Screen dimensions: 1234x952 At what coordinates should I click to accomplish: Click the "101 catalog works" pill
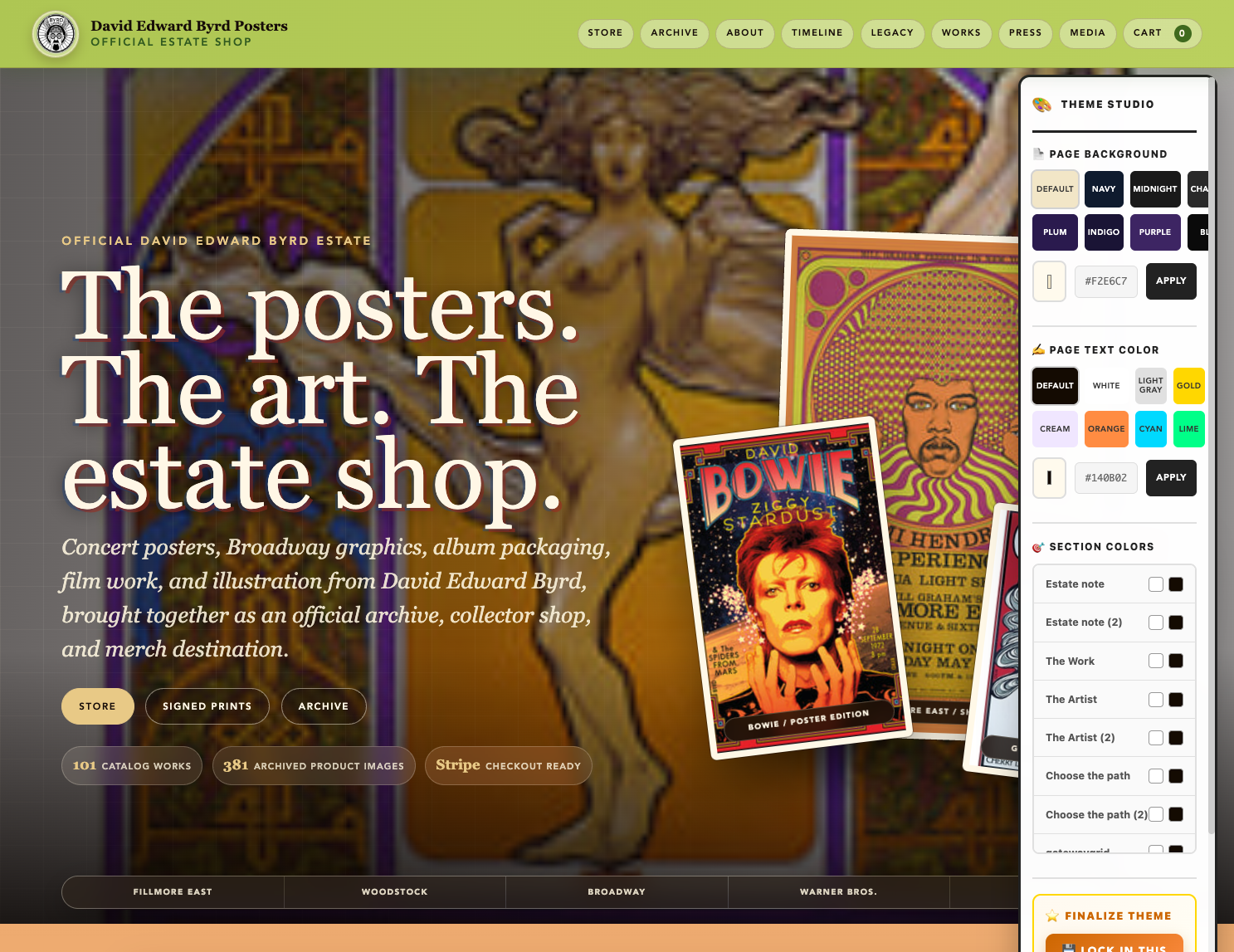coord(132,765)
